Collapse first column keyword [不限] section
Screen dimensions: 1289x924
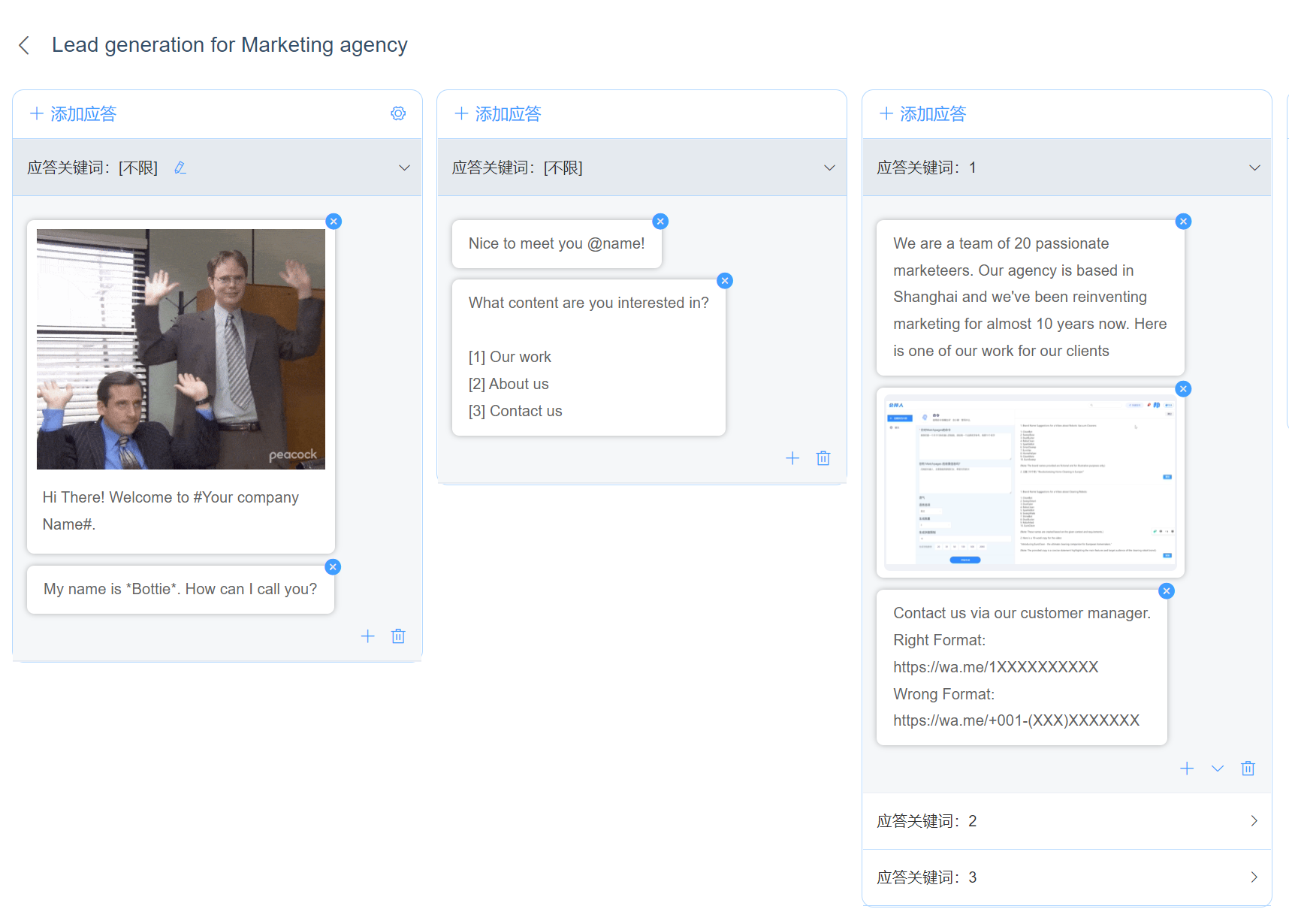click(x=404, y=168)
